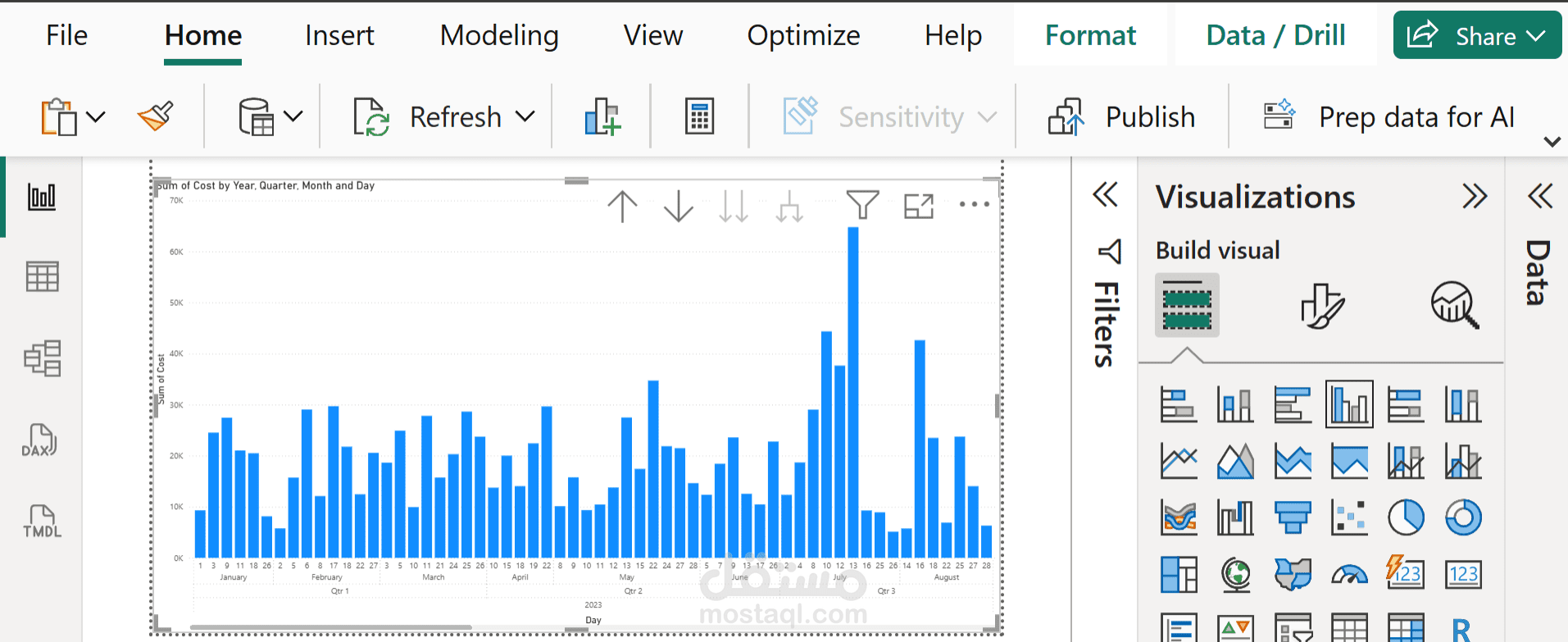Switch to the Format tab
This screenshot has width=1568, height=642.
(1090, 35)
